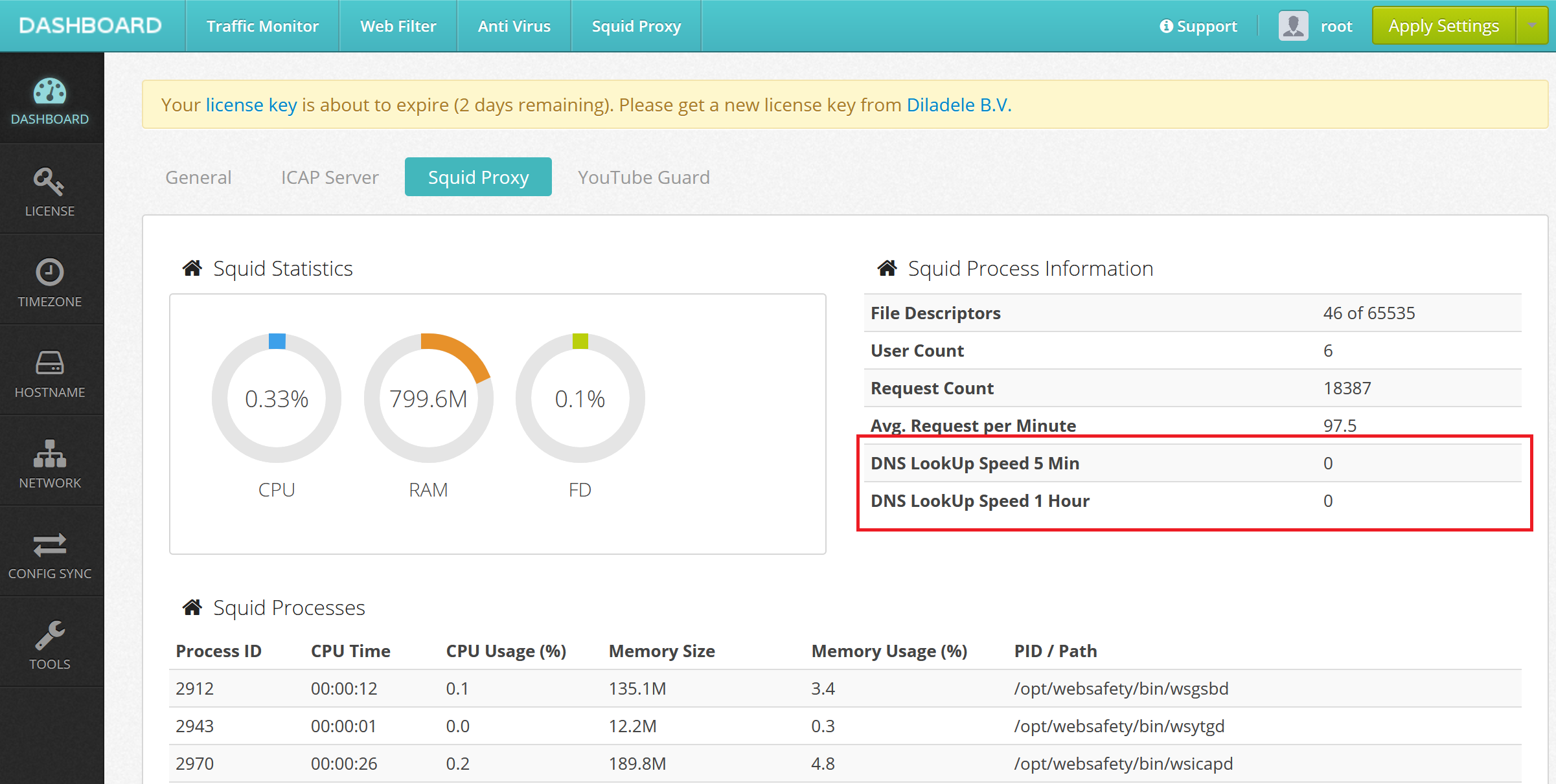Click the Apply Settings button
The height and width of the screenshot is (784, 1556).
(1444, 26)
